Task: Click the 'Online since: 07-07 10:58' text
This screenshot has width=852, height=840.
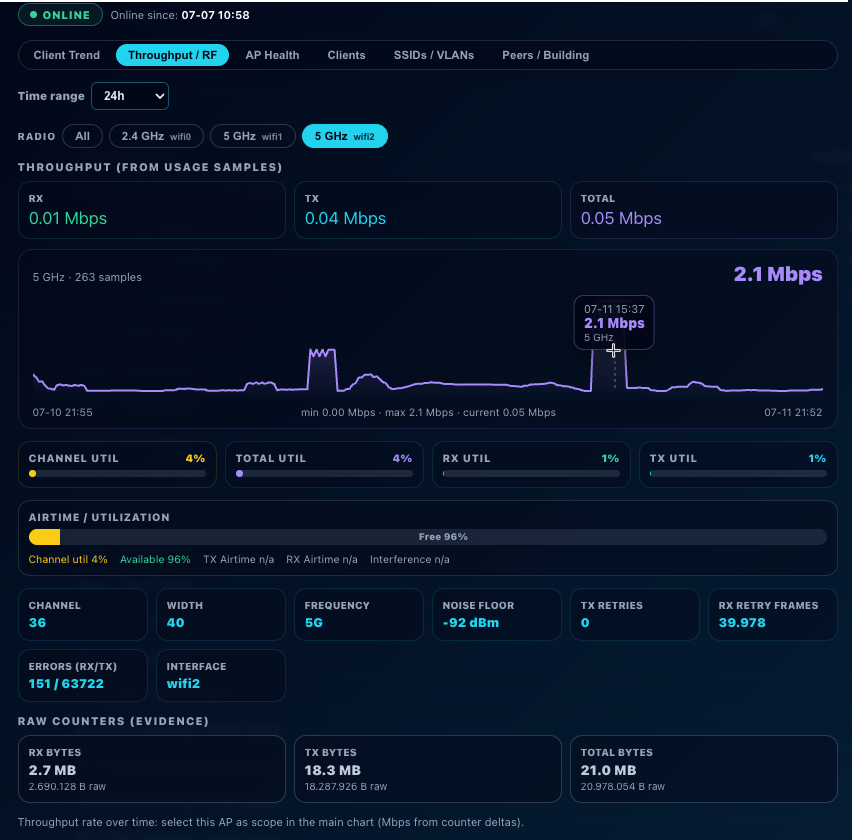Action: pyautogui.click(x=180, y=15)
